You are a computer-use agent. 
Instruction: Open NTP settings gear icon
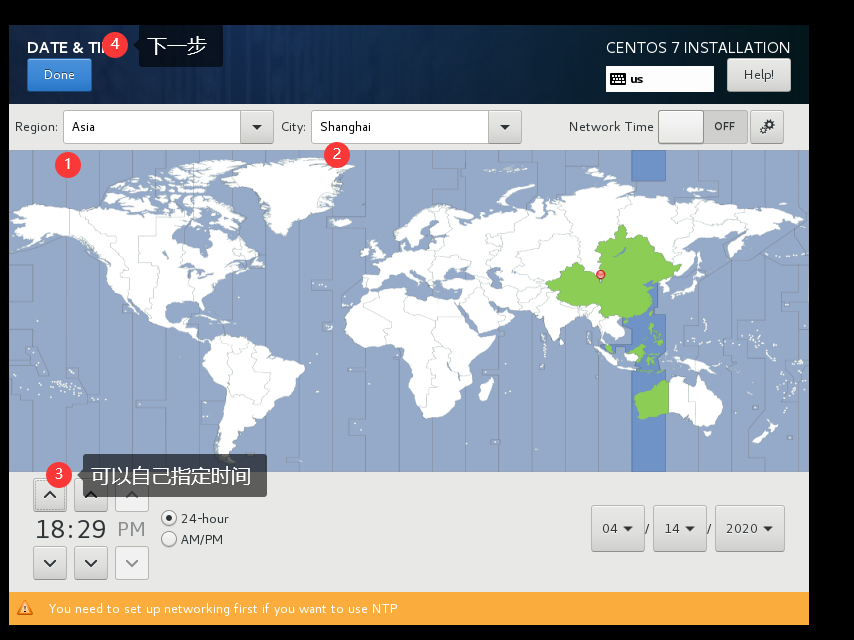[767, 127]
